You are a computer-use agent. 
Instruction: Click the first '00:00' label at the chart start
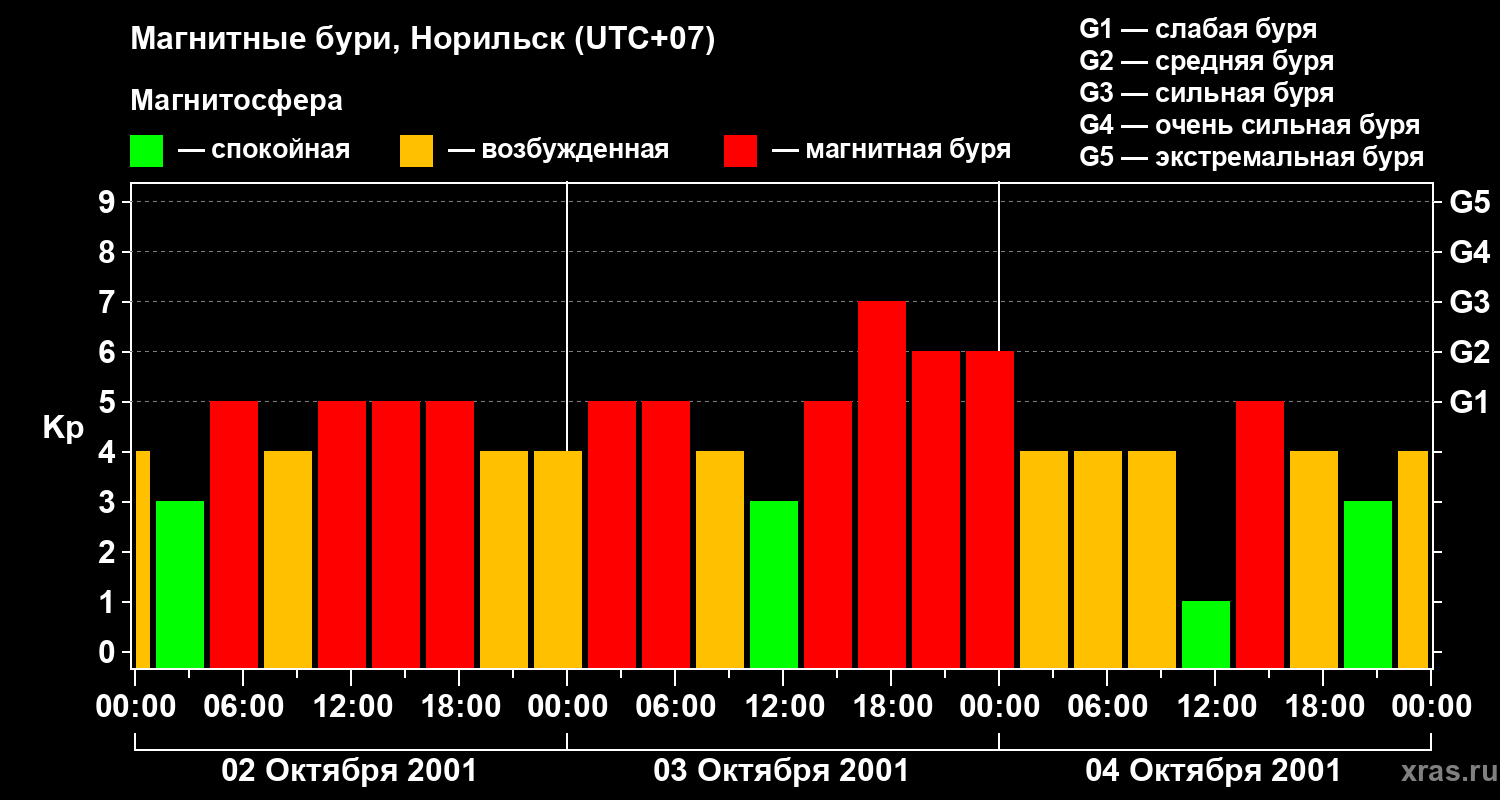point(135,707)
